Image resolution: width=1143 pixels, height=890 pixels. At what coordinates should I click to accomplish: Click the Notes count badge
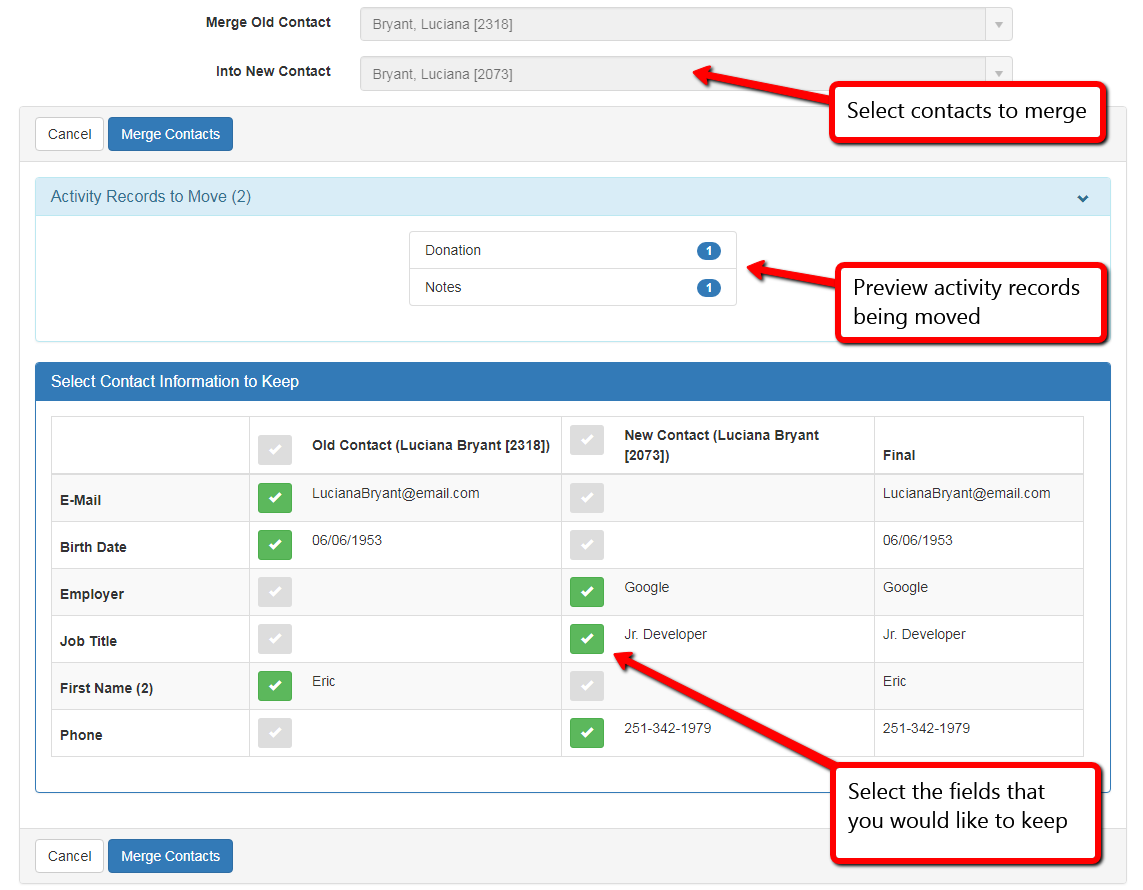[708, 288]
